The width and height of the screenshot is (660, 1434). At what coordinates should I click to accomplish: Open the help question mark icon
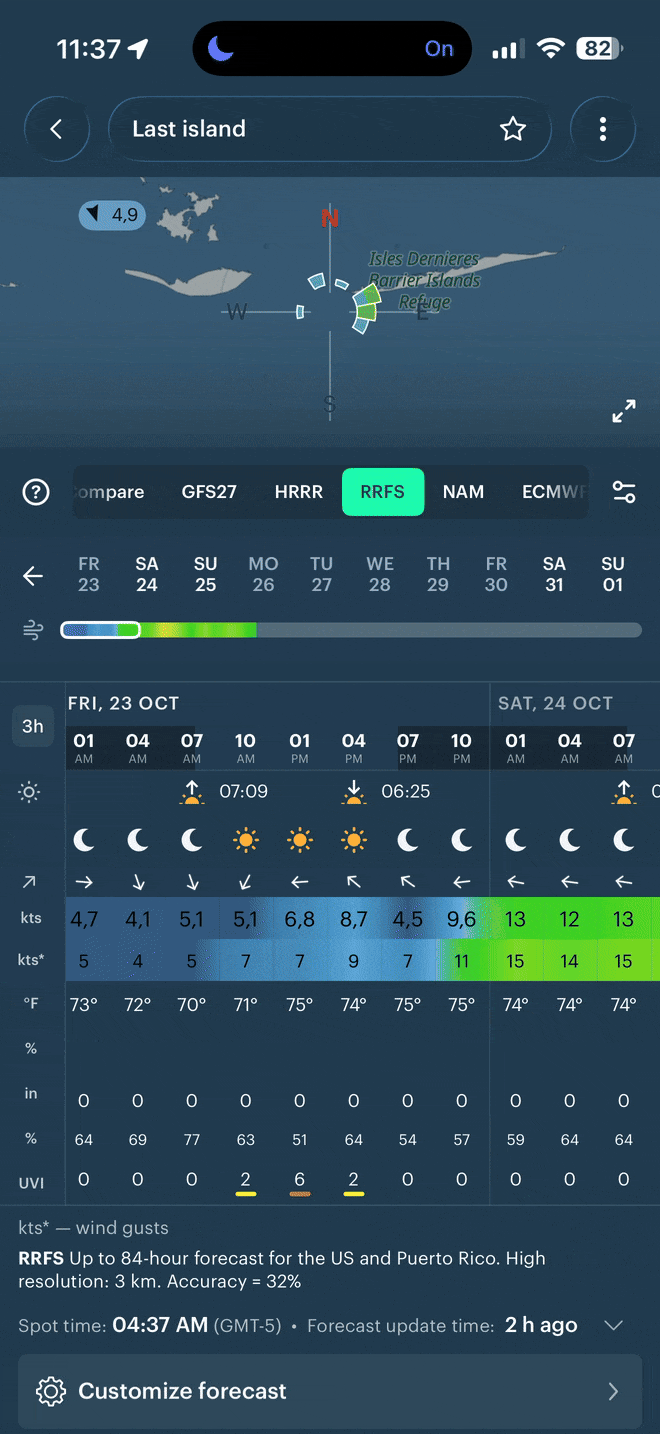pos(36,492)
